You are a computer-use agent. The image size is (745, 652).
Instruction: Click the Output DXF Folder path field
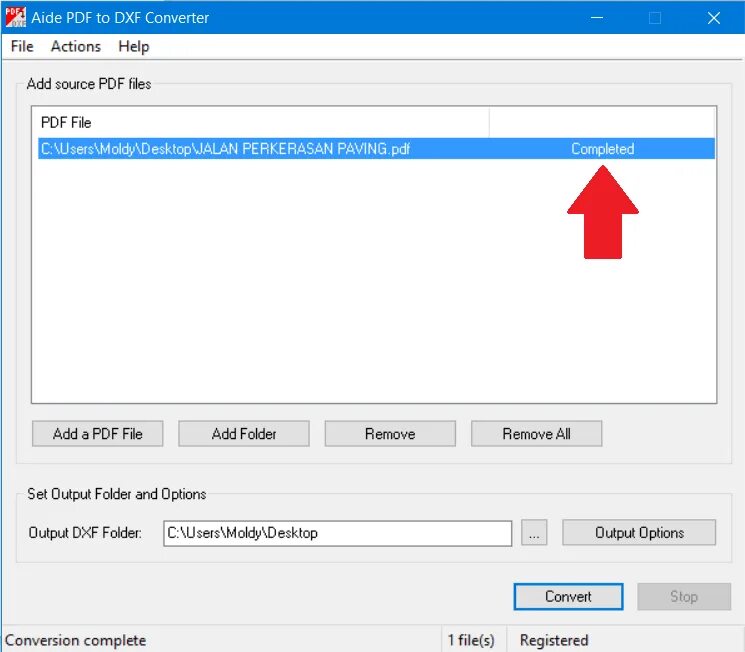click(337, 533)
